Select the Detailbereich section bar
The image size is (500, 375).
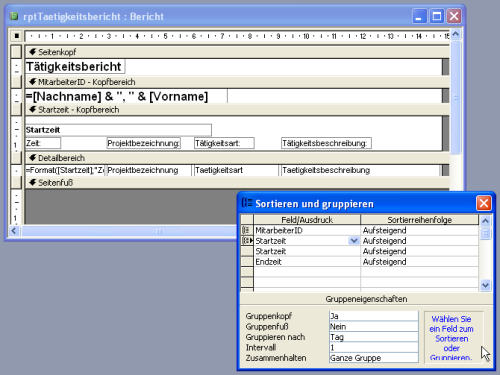point(237,158)
